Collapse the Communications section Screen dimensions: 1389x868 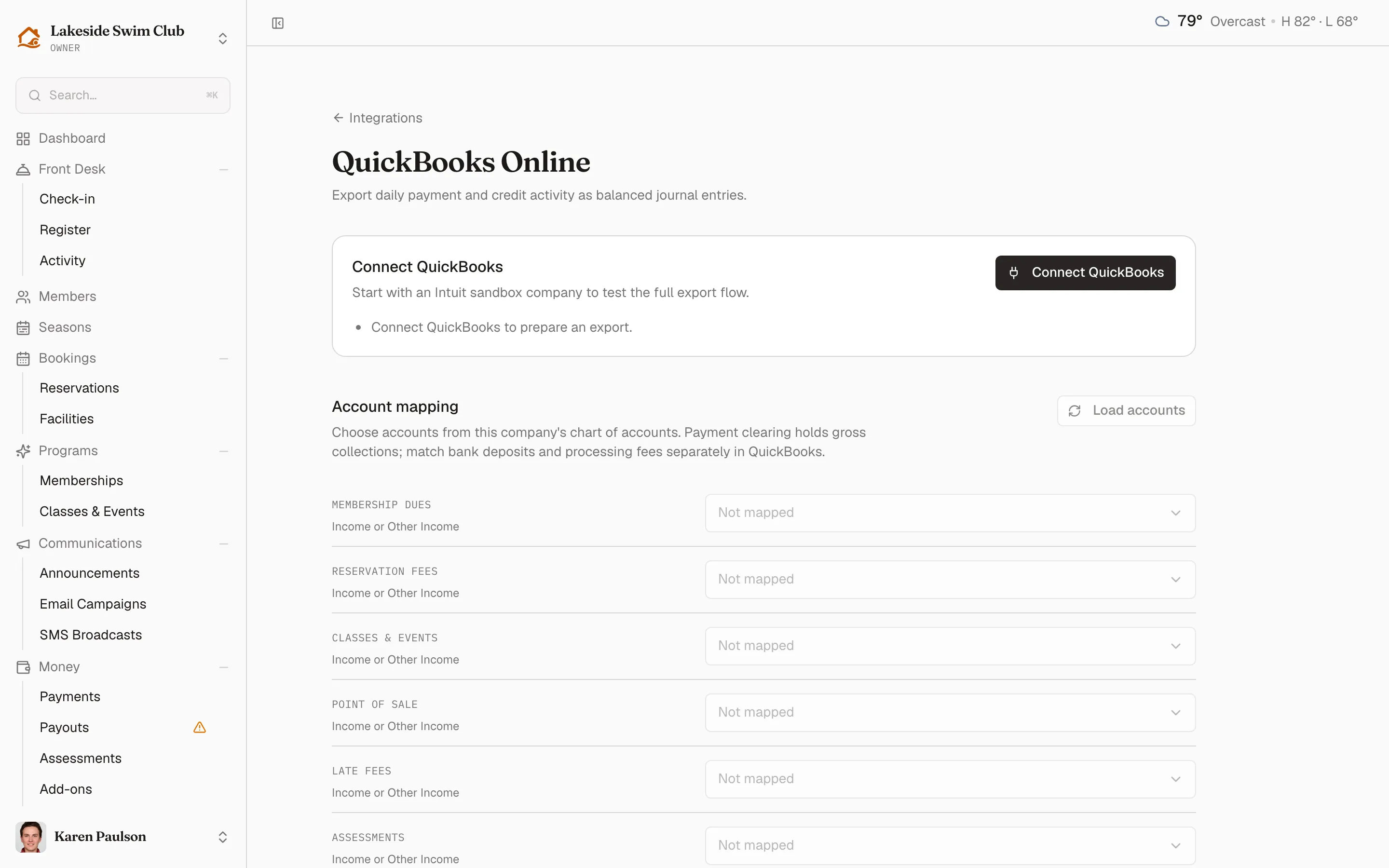coord(224,543)
